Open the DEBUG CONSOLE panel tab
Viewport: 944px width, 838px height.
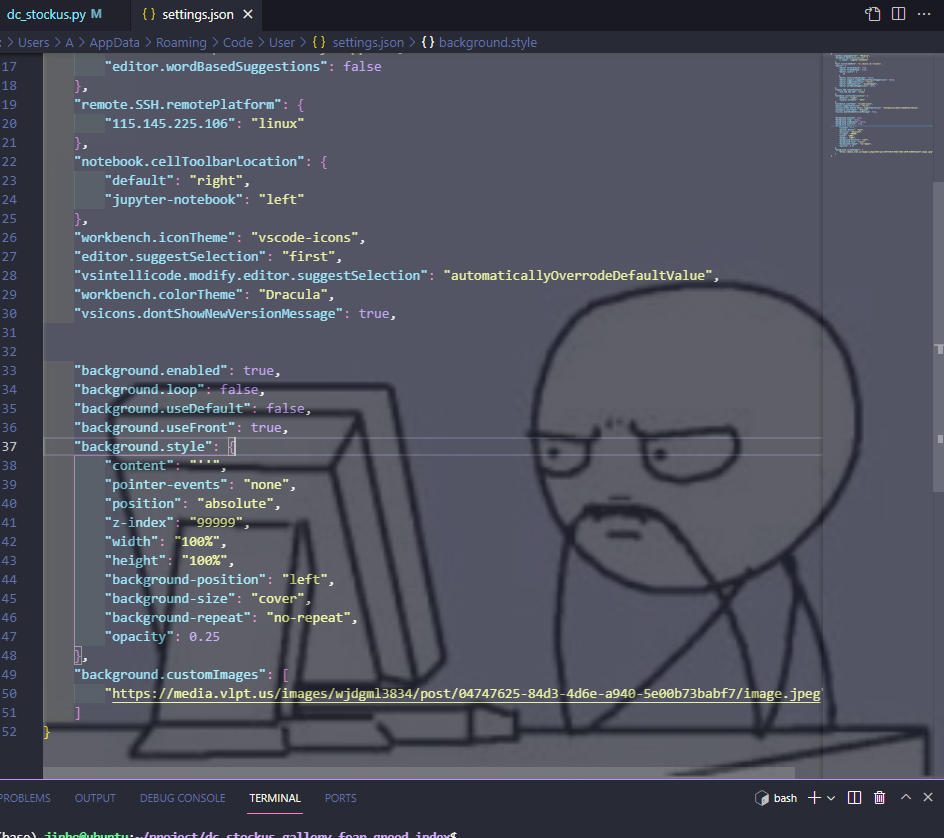[x=182, y=798]
